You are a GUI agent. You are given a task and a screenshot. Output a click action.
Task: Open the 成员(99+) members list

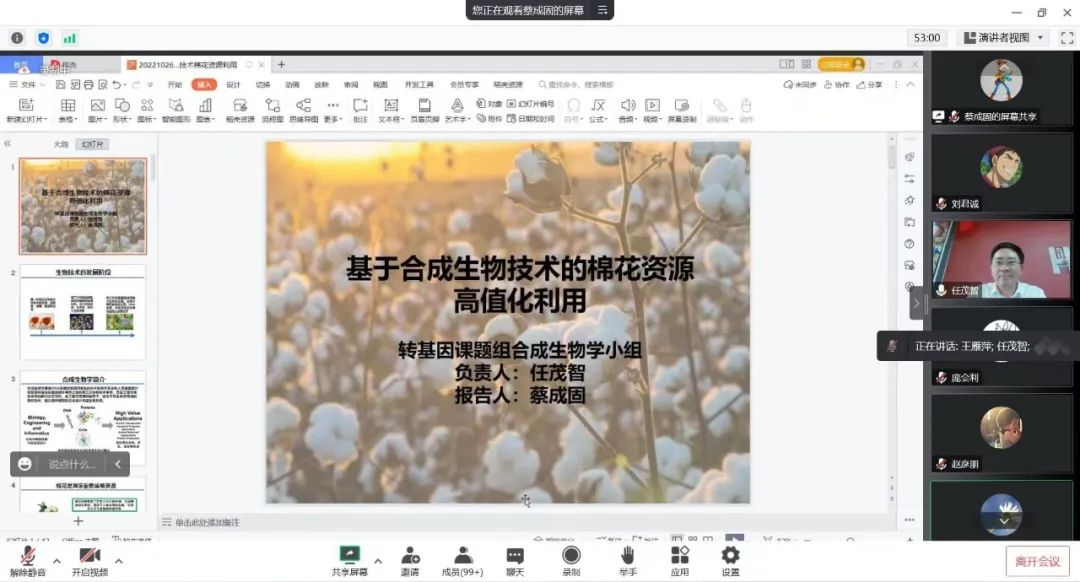(x=462, y=556)
